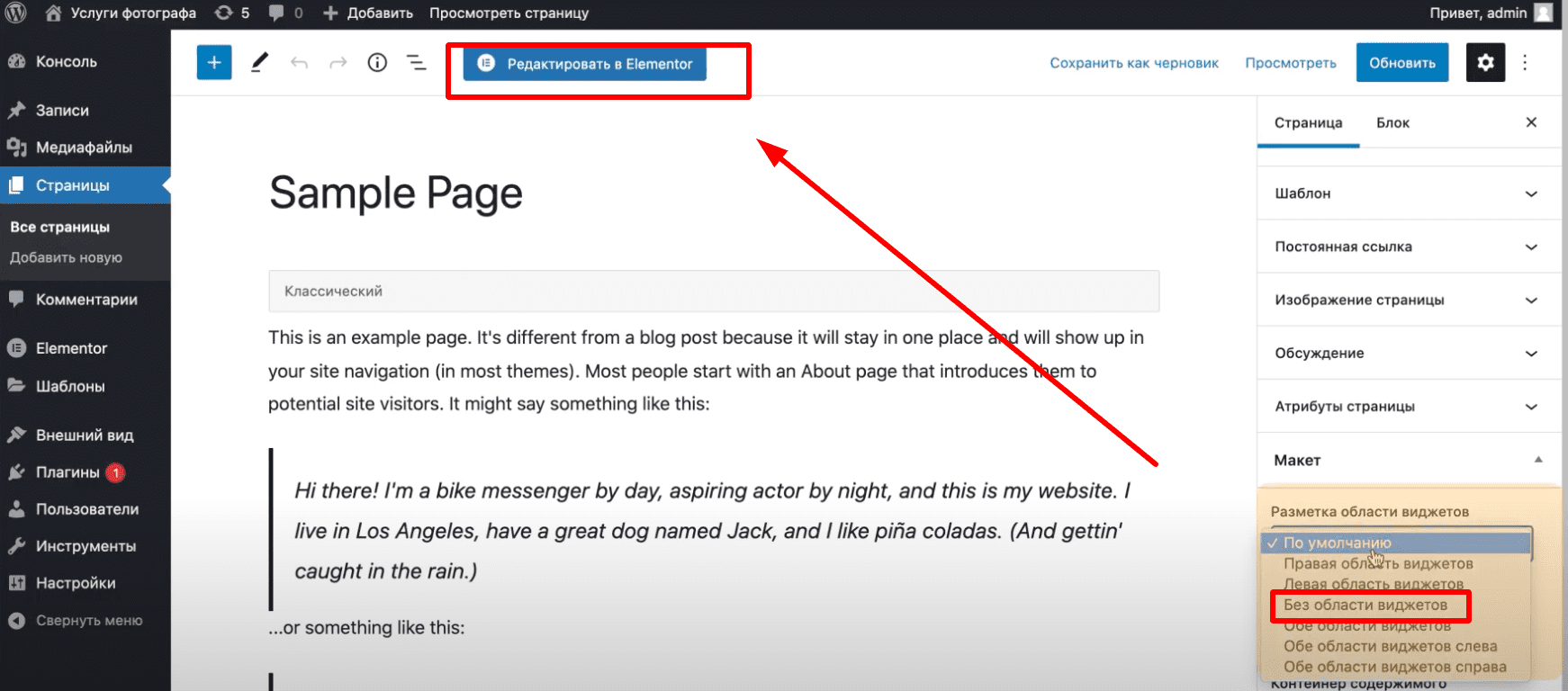Screen dimensions: 1568x691
Task: Open 'Медиафайлы' in the sidebar
Action: click(86, 147)
